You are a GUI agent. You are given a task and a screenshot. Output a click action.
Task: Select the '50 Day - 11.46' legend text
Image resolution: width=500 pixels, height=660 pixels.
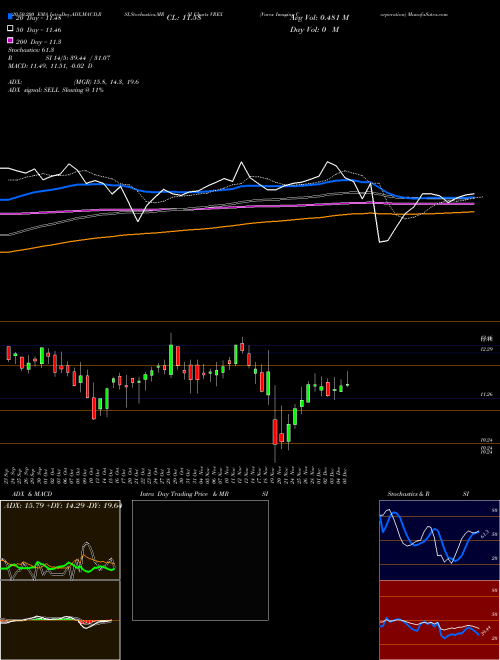(x=38, y=30)
